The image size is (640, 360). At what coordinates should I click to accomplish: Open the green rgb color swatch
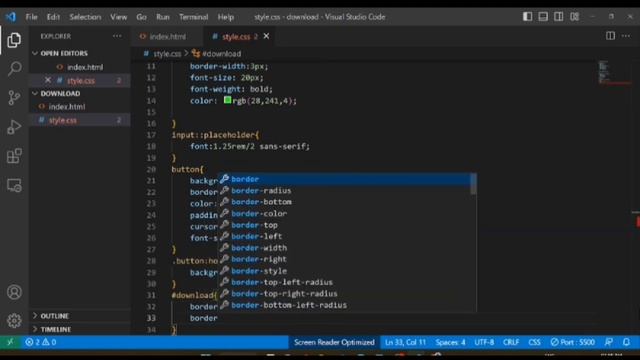[x=227, y=100]
